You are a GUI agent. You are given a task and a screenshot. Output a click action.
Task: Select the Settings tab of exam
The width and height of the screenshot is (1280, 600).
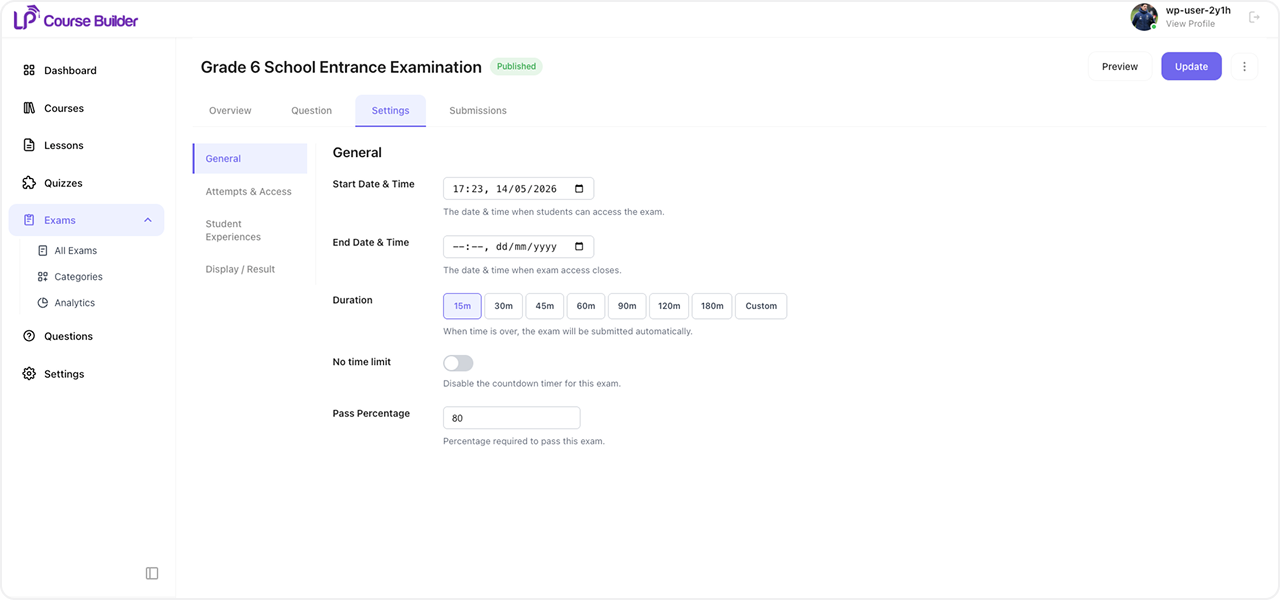(x=390, y=111)
